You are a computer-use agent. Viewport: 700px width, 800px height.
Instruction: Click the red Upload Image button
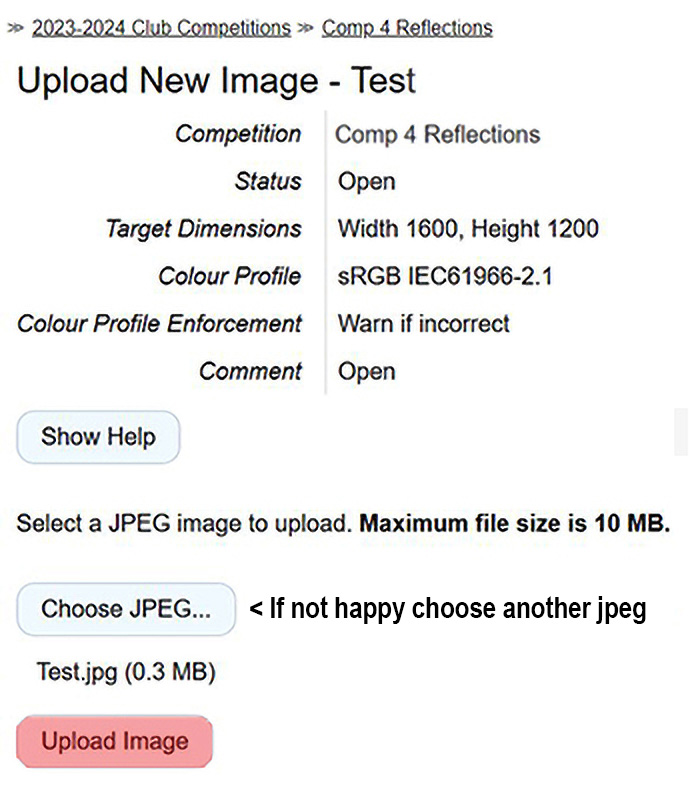(115, 742)
